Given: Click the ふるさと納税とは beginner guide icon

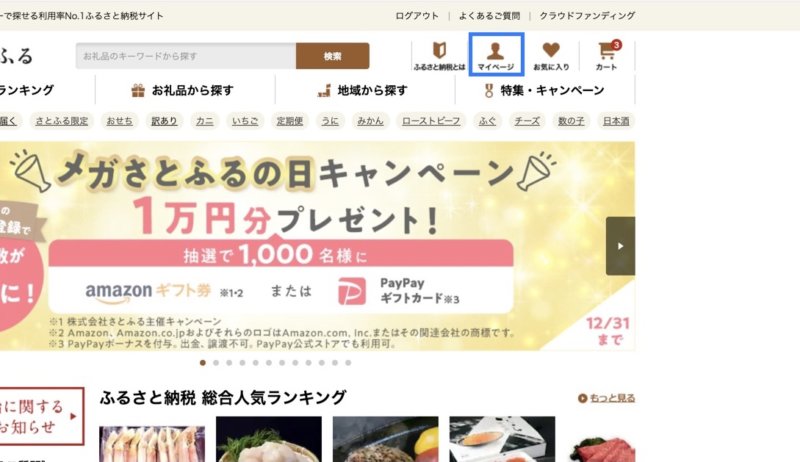Looking at the screenshot, I should click(x=439, y=56).
